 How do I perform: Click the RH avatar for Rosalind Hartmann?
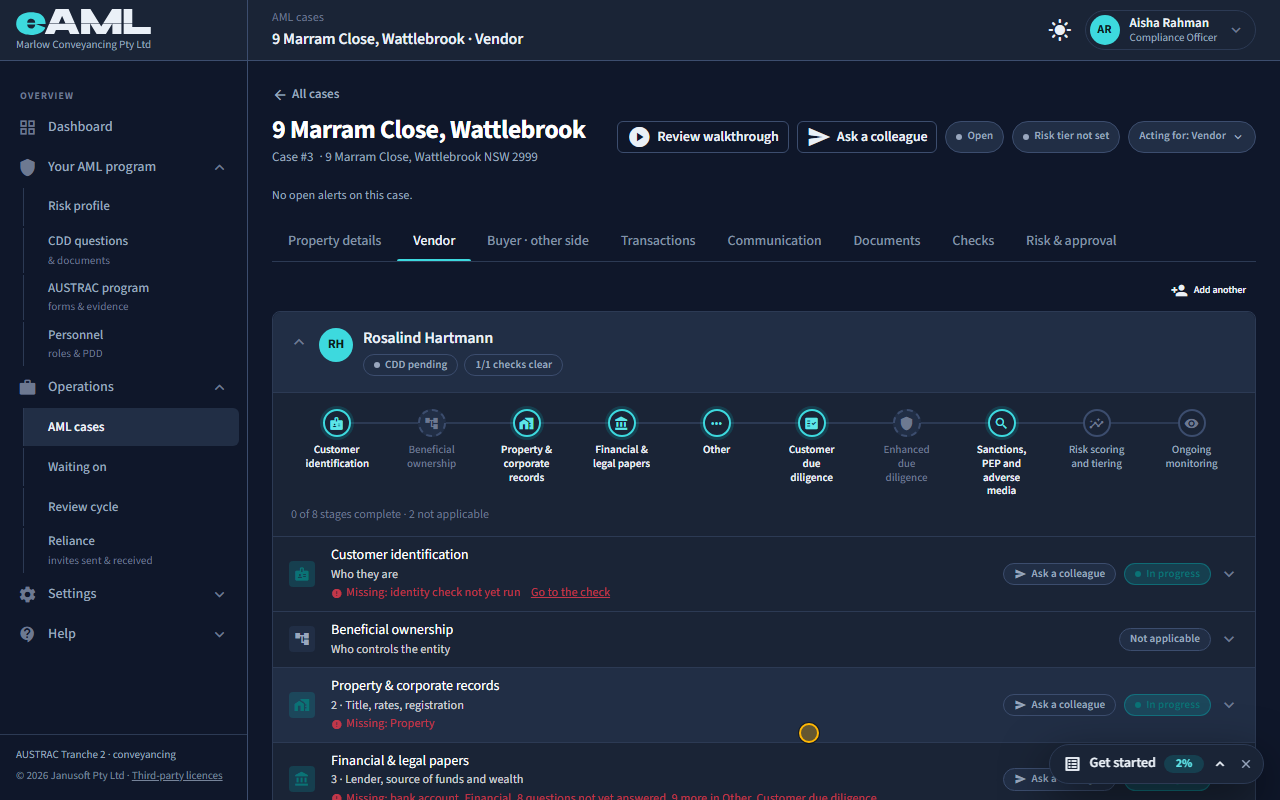click(x=336, y=344)
